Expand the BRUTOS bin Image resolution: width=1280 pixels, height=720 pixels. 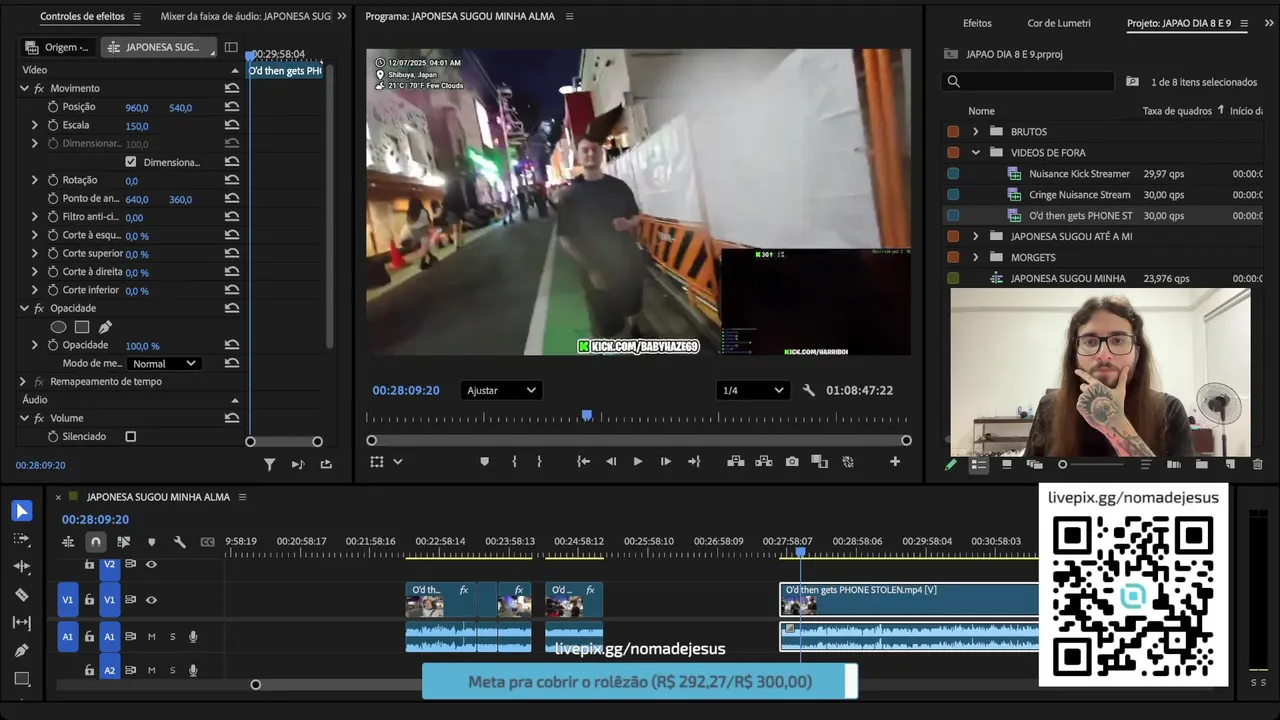click(x=976, y=132)
